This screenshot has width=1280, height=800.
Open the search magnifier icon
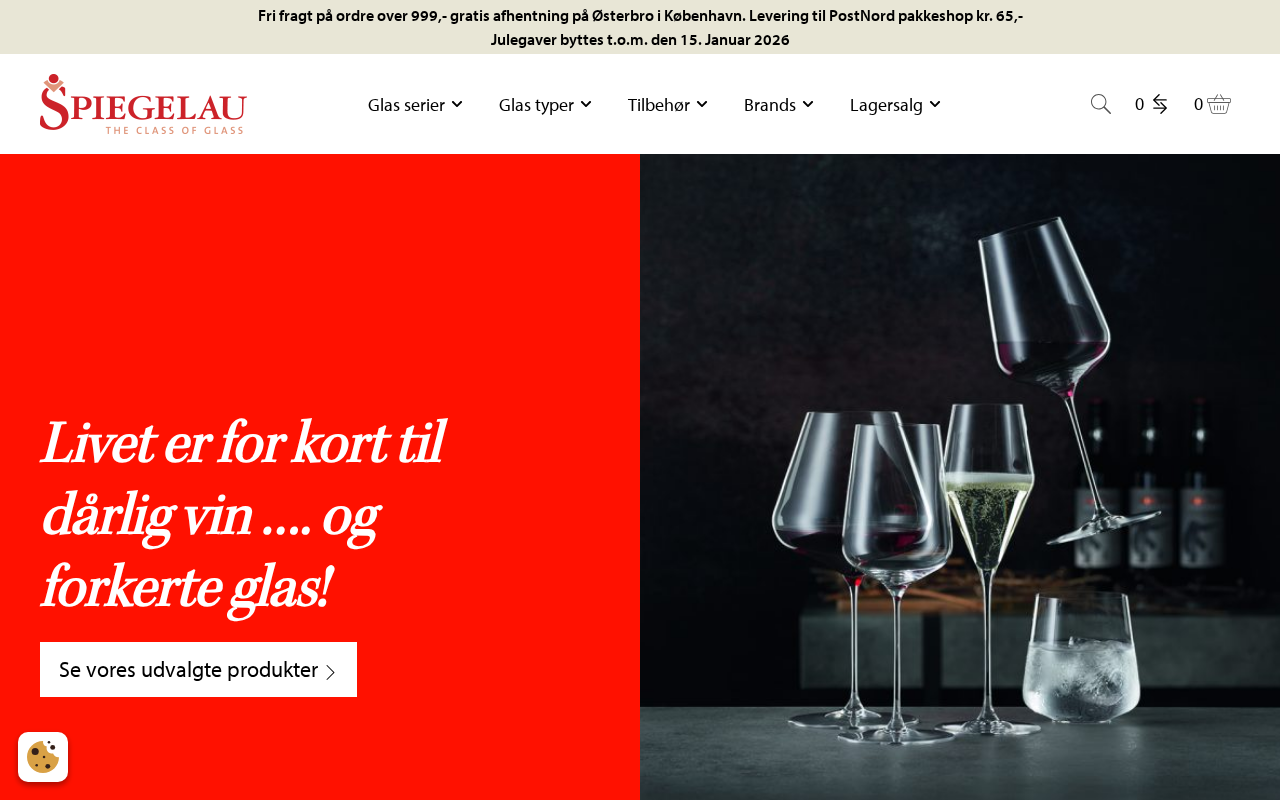click(x=1101, y=104)
